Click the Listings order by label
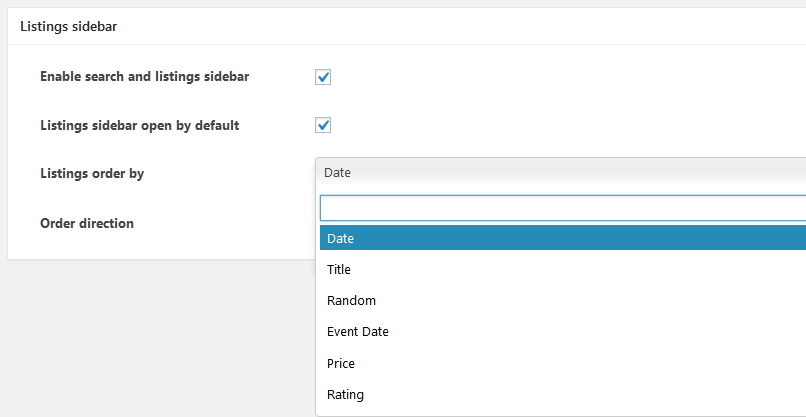 [92, 174]
